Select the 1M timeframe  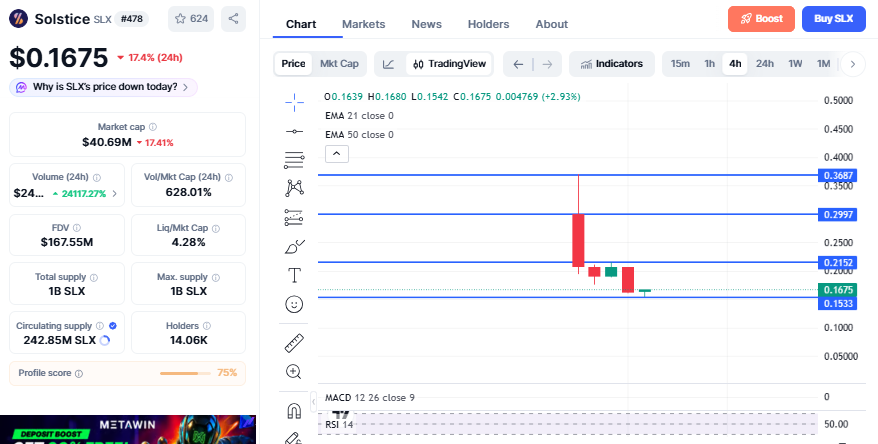[823, 64]
